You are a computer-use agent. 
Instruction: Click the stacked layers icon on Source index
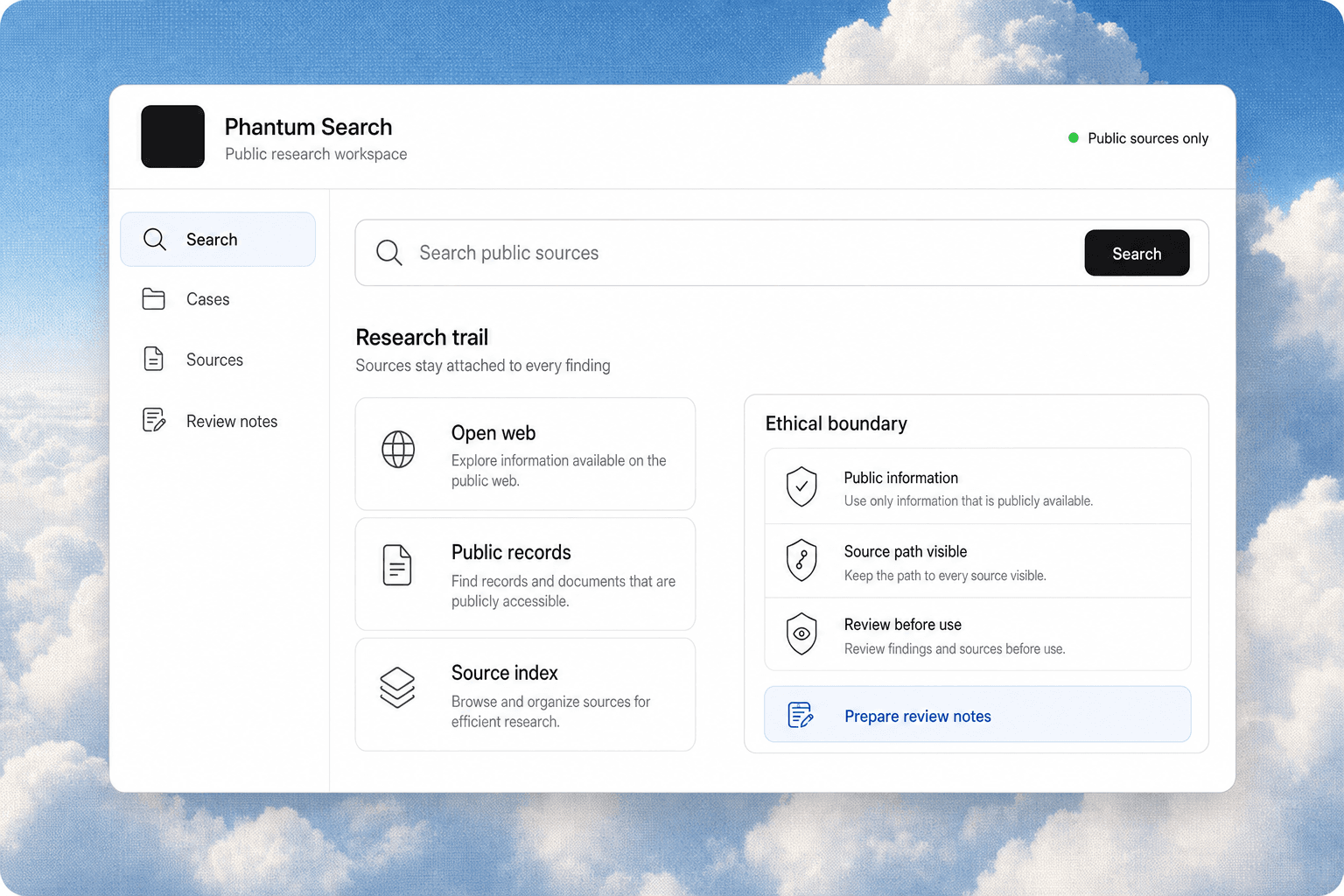(397, 688)
